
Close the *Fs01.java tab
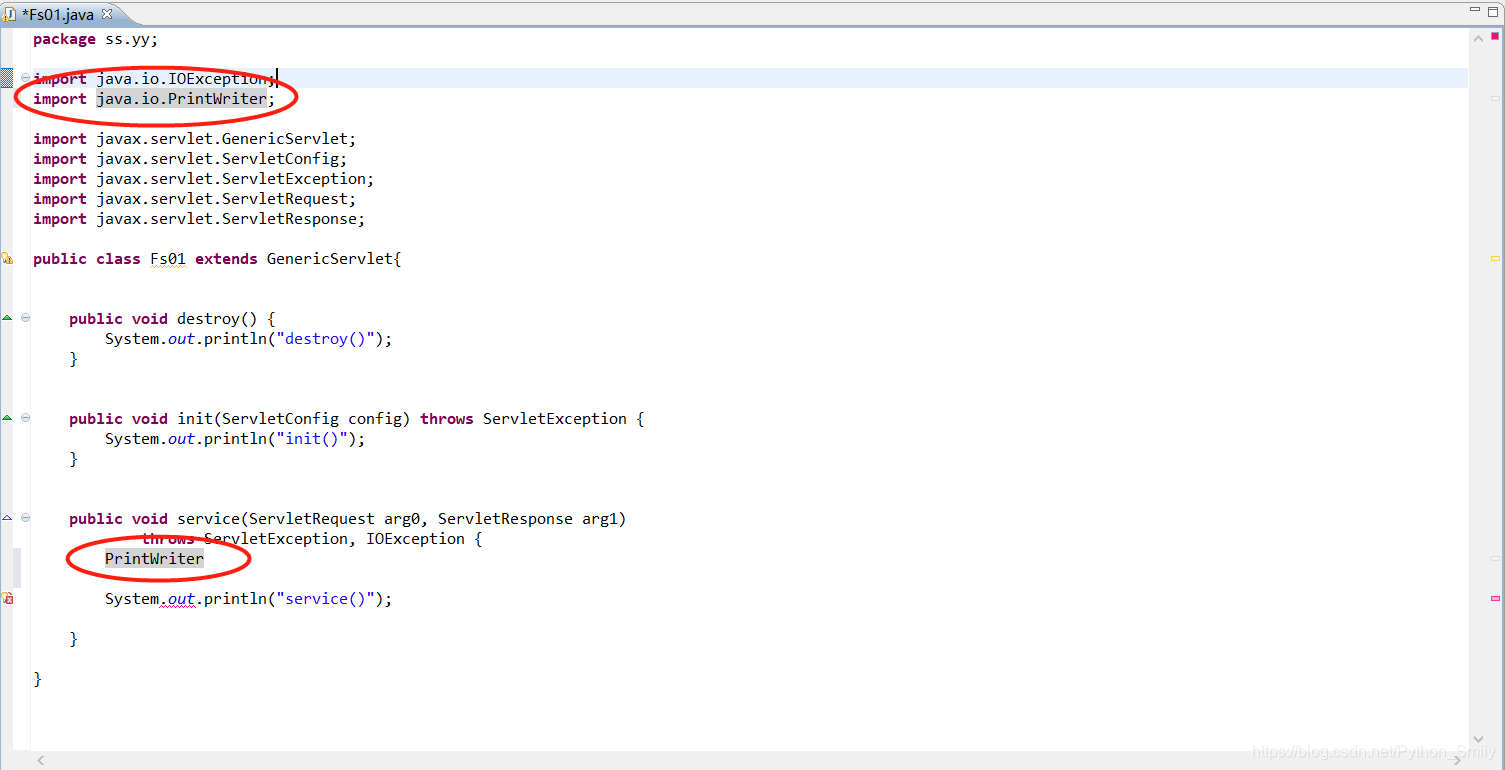107,15
